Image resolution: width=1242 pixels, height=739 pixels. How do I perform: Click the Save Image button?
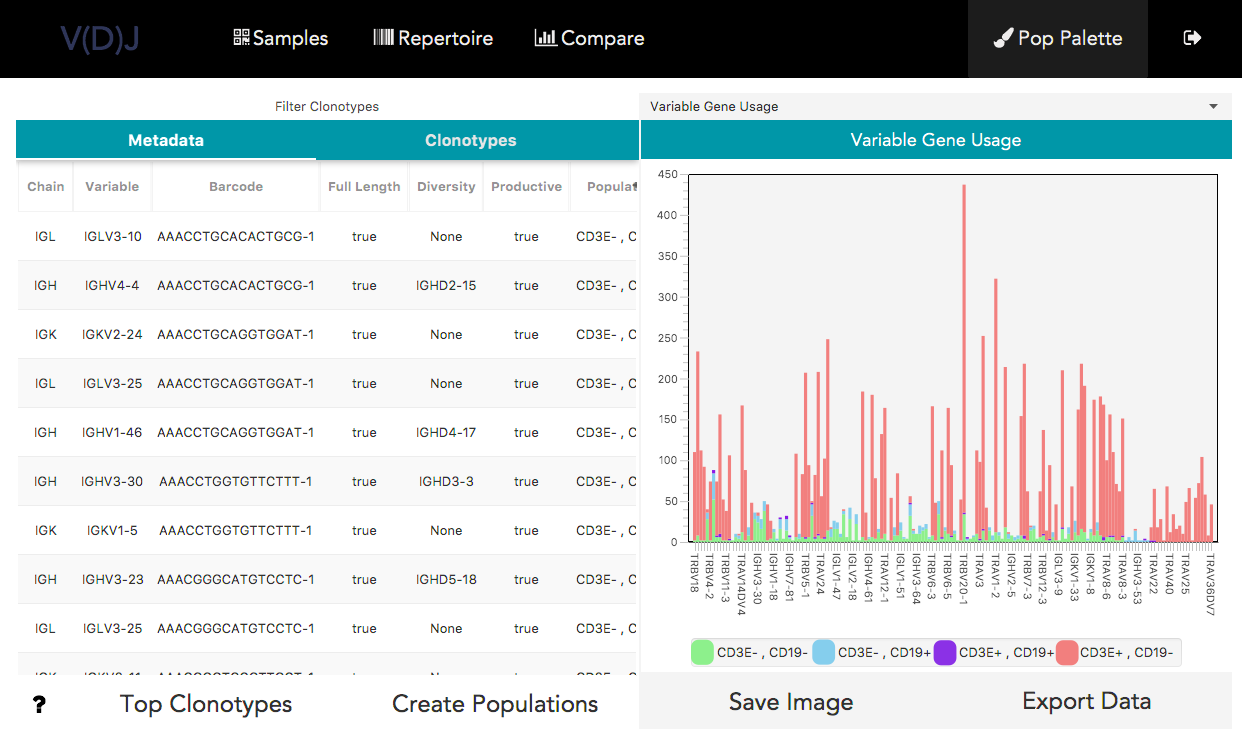pos(790,702)
